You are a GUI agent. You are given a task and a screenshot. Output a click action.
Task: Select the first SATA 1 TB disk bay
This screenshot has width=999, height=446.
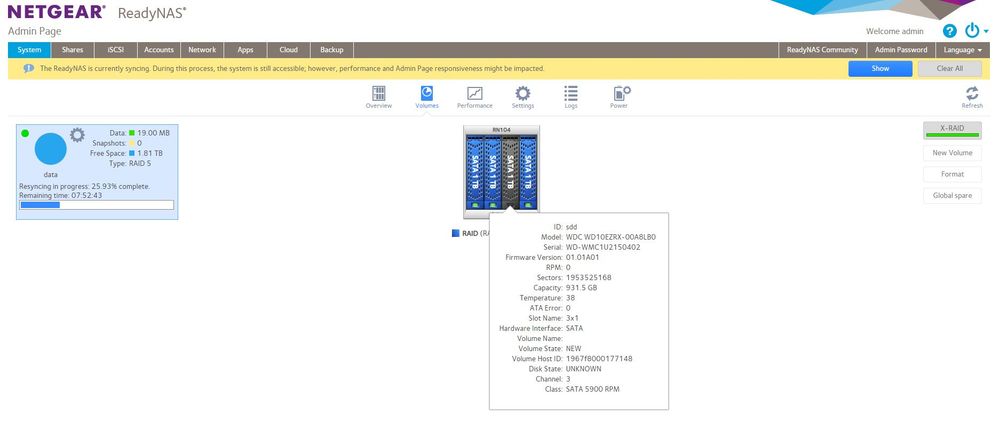tap(475, 173)
